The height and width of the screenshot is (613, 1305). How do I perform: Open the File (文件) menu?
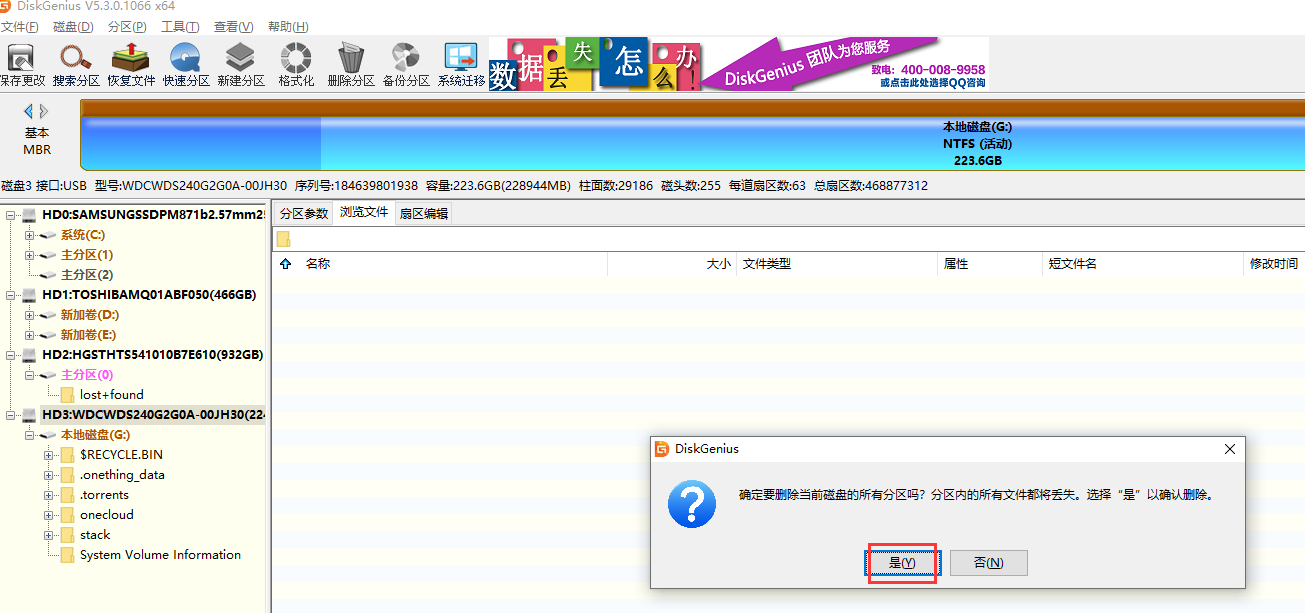(20, 27)
